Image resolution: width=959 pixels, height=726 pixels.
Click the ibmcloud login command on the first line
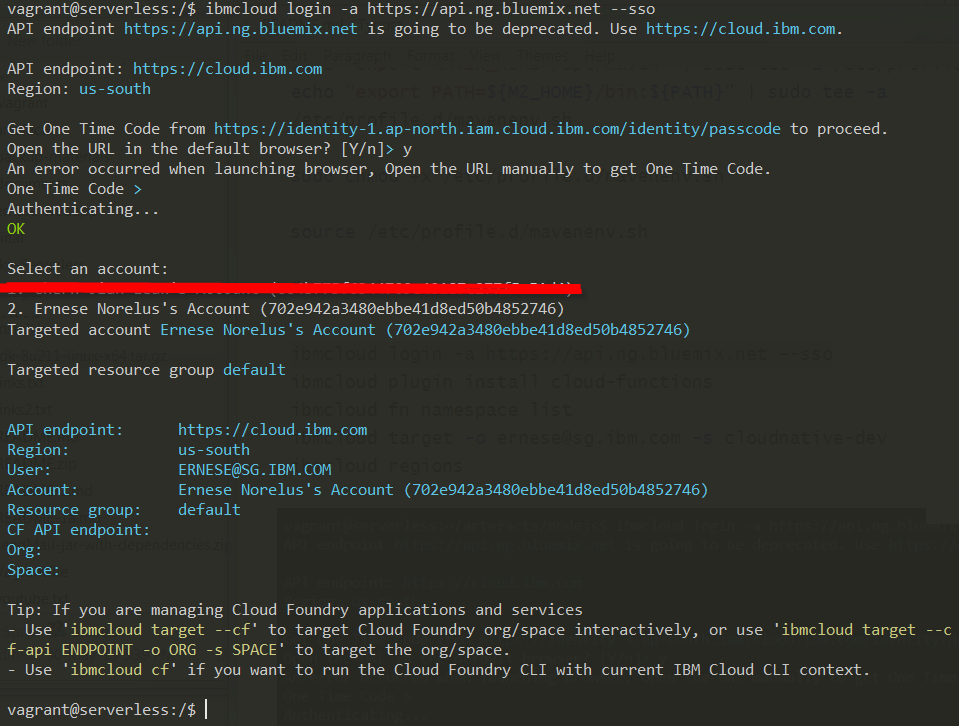point(430,9)
